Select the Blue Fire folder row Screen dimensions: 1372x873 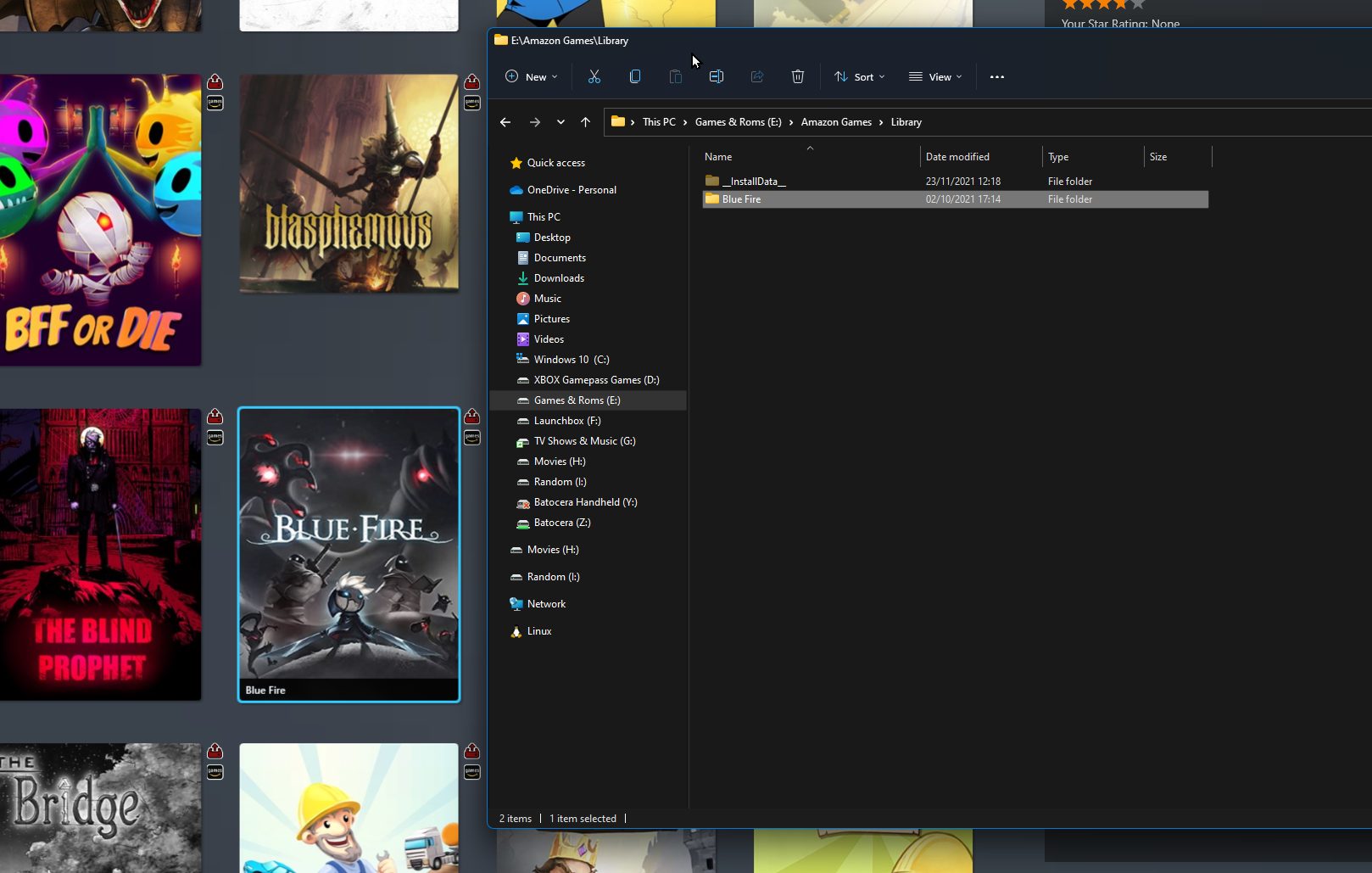956,199
